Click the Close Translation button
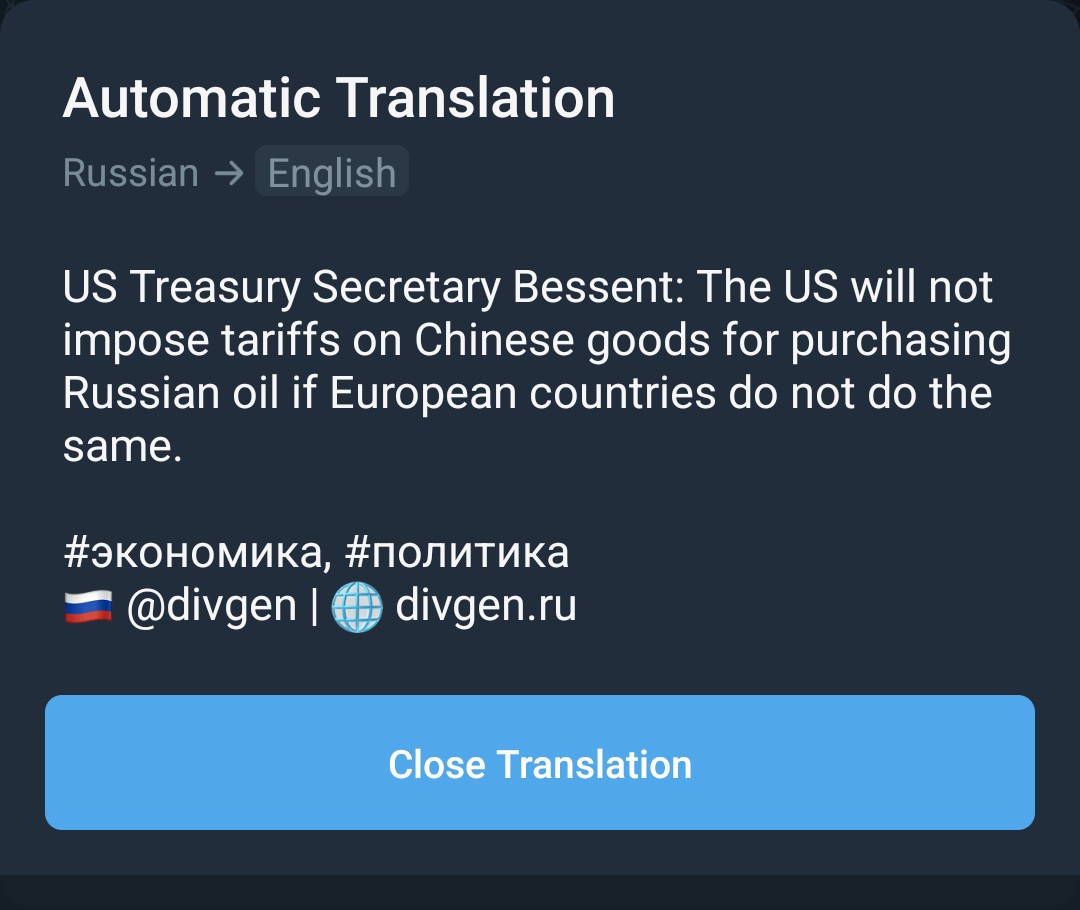The width and height of the screenshot is (1080, 910). point(539,763)
